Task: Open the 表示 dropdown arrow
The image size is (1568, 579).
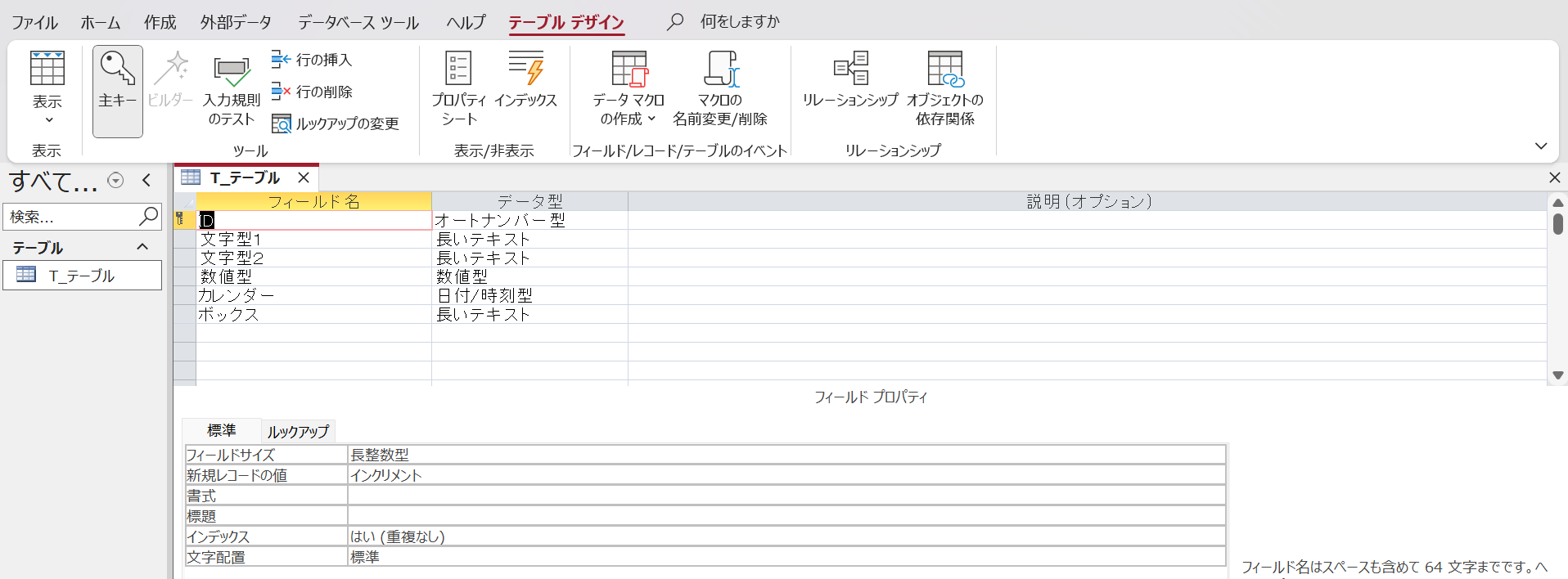Action: click(49, 120)
